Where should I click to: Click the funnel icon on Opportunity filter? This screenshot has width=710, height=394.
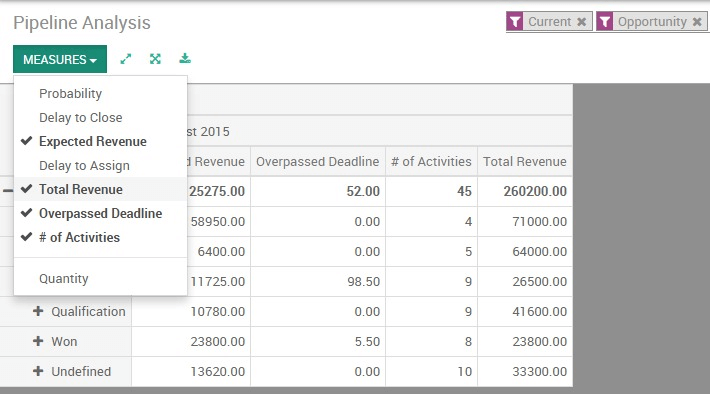pyautogui.click(x=604, y=22)
